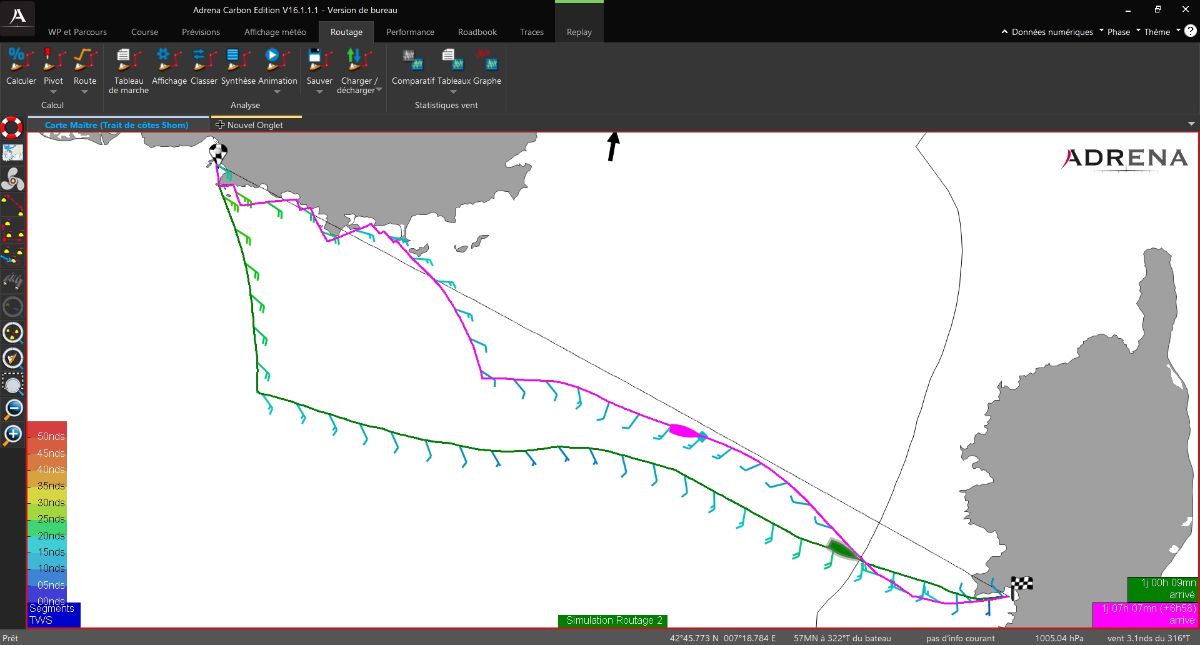Click the Nouvel Onglet button
The image size is (1200, 645).
pyautogui.click(x=250, y=125)
